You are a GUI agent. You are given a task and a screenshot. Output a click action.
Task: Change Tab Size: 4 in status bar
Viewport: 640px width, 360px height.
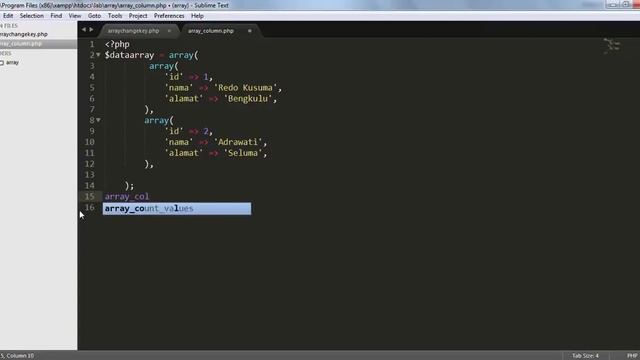tap(585, 356)
